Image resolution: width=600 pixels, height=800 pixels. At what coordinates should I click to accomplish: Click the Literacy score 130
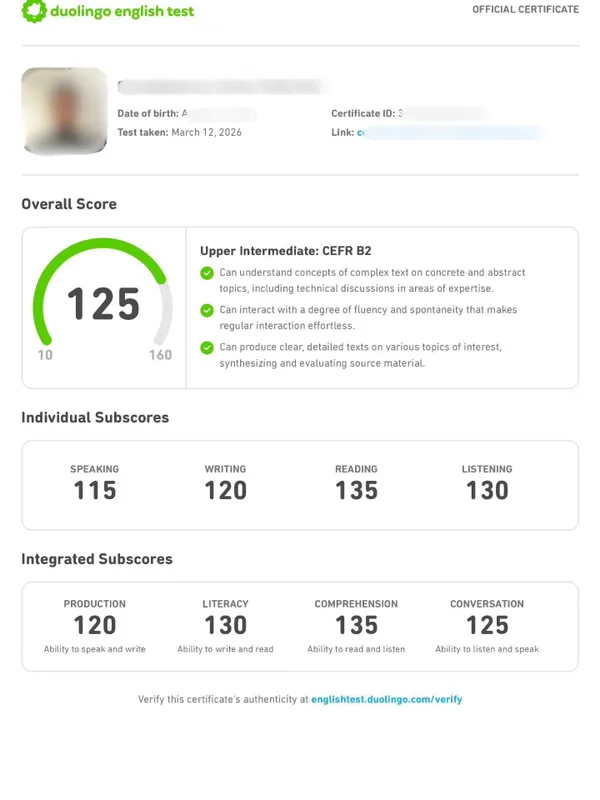pyautogui.click(x=226, y=625)
